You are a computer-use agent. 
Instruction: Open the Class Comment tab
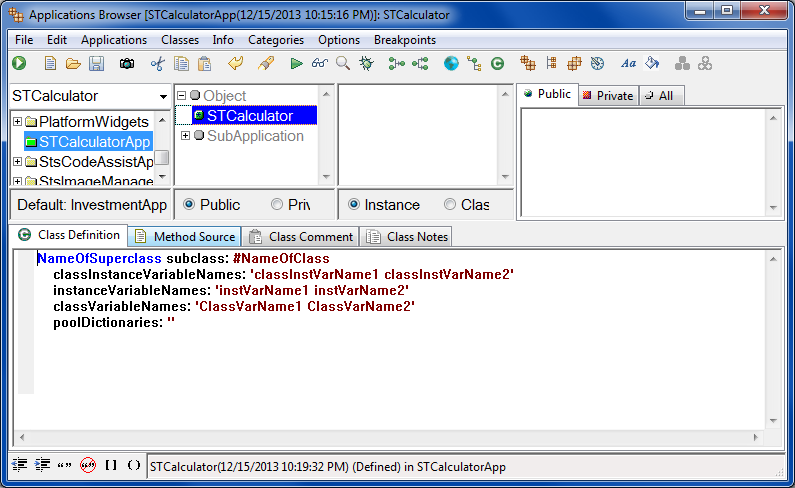(x=301, y=237)
